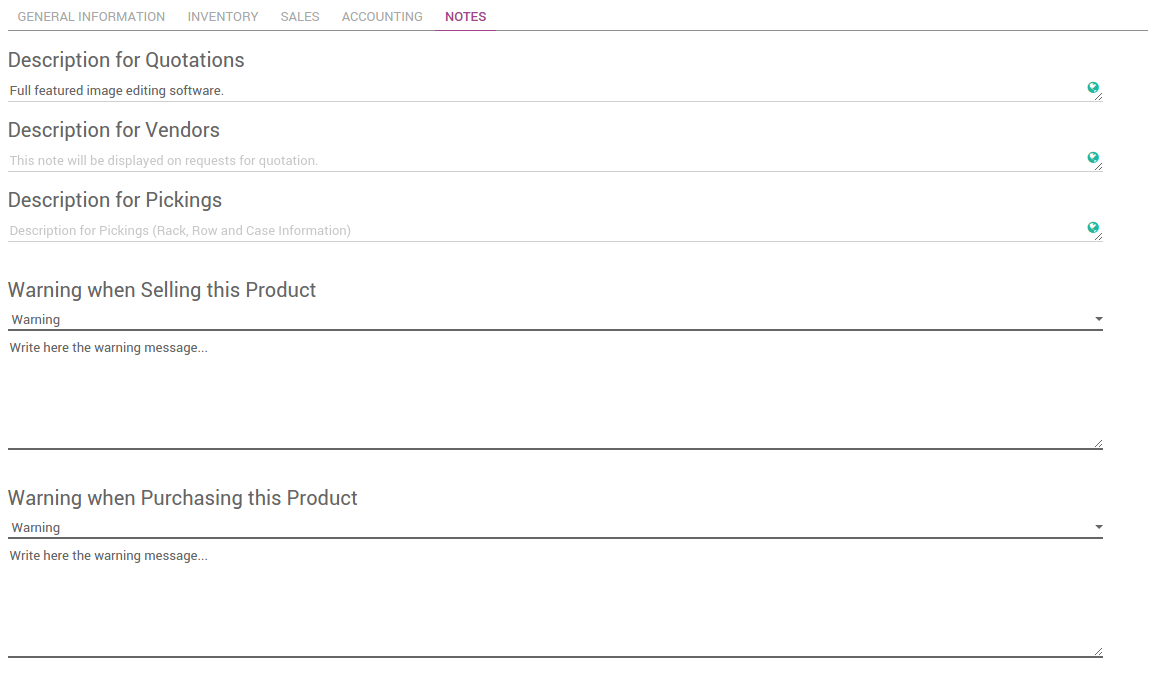This screenshot has height=689, width=1150.
Task: Select the Notes tab
Action: tap(464, 16)
